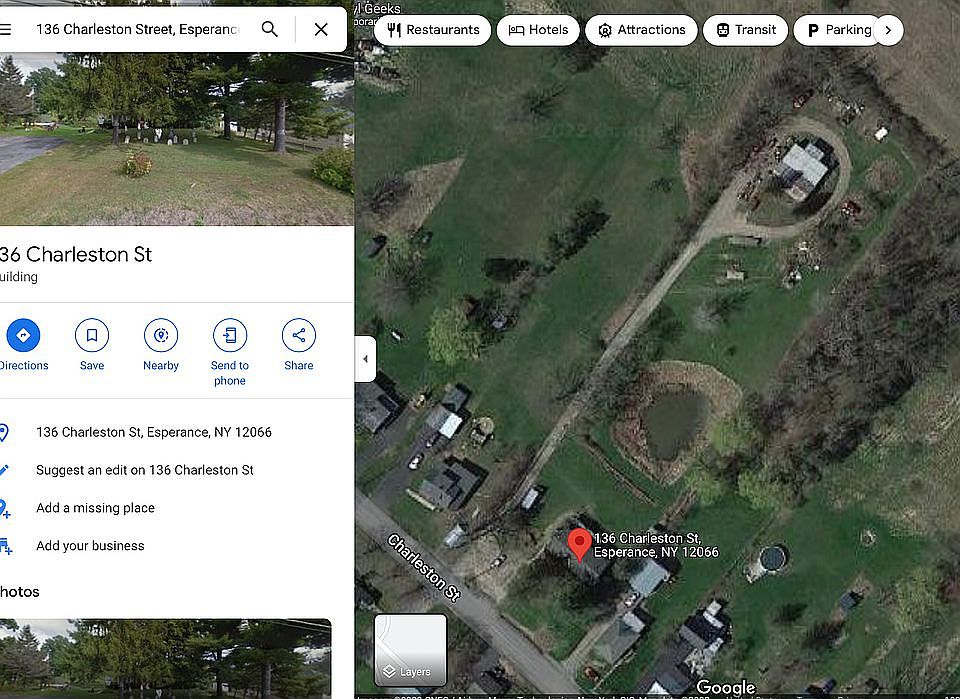The width and height of the screenshot is (960, 699).
Task: Expand more category chips arrow
Action: click(x=888, y=30)
